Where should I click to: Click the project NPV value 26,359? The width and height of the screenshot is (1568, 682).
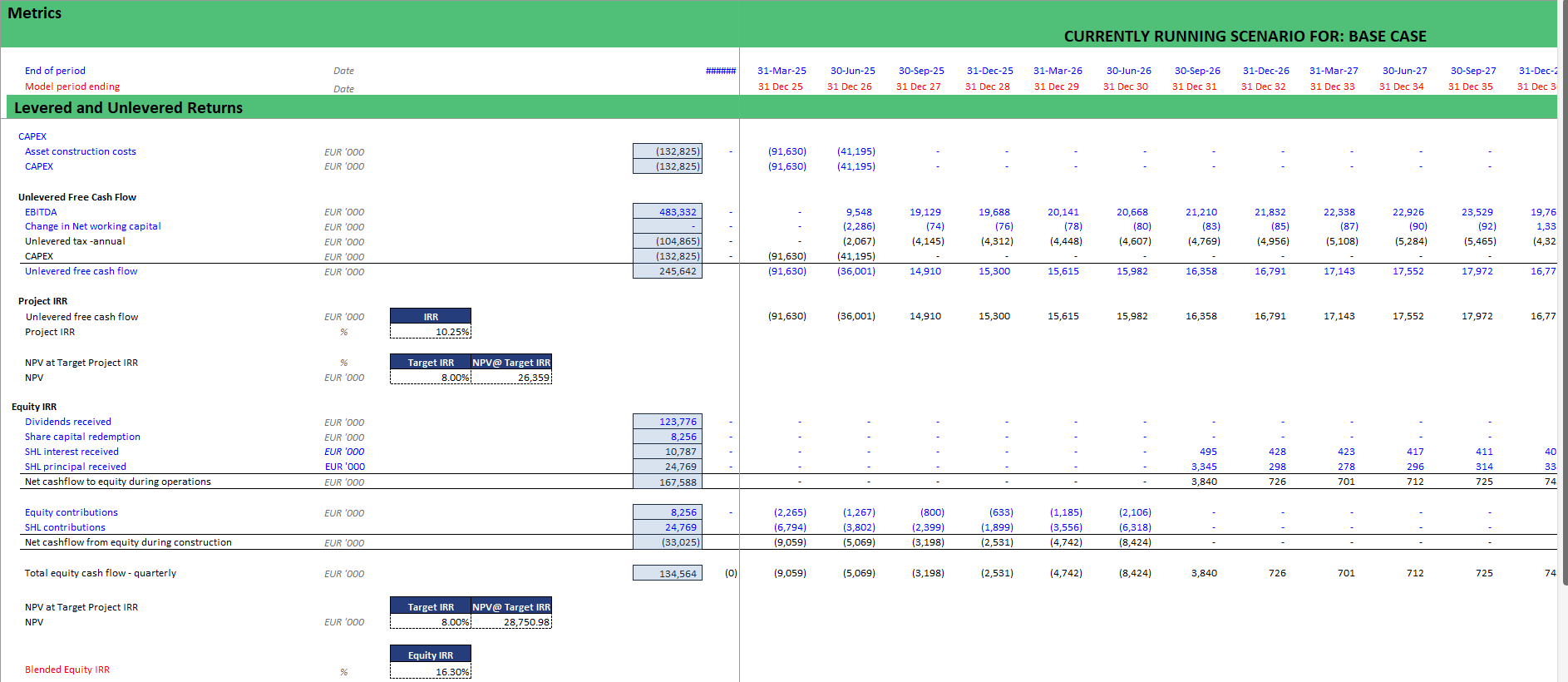511,378
